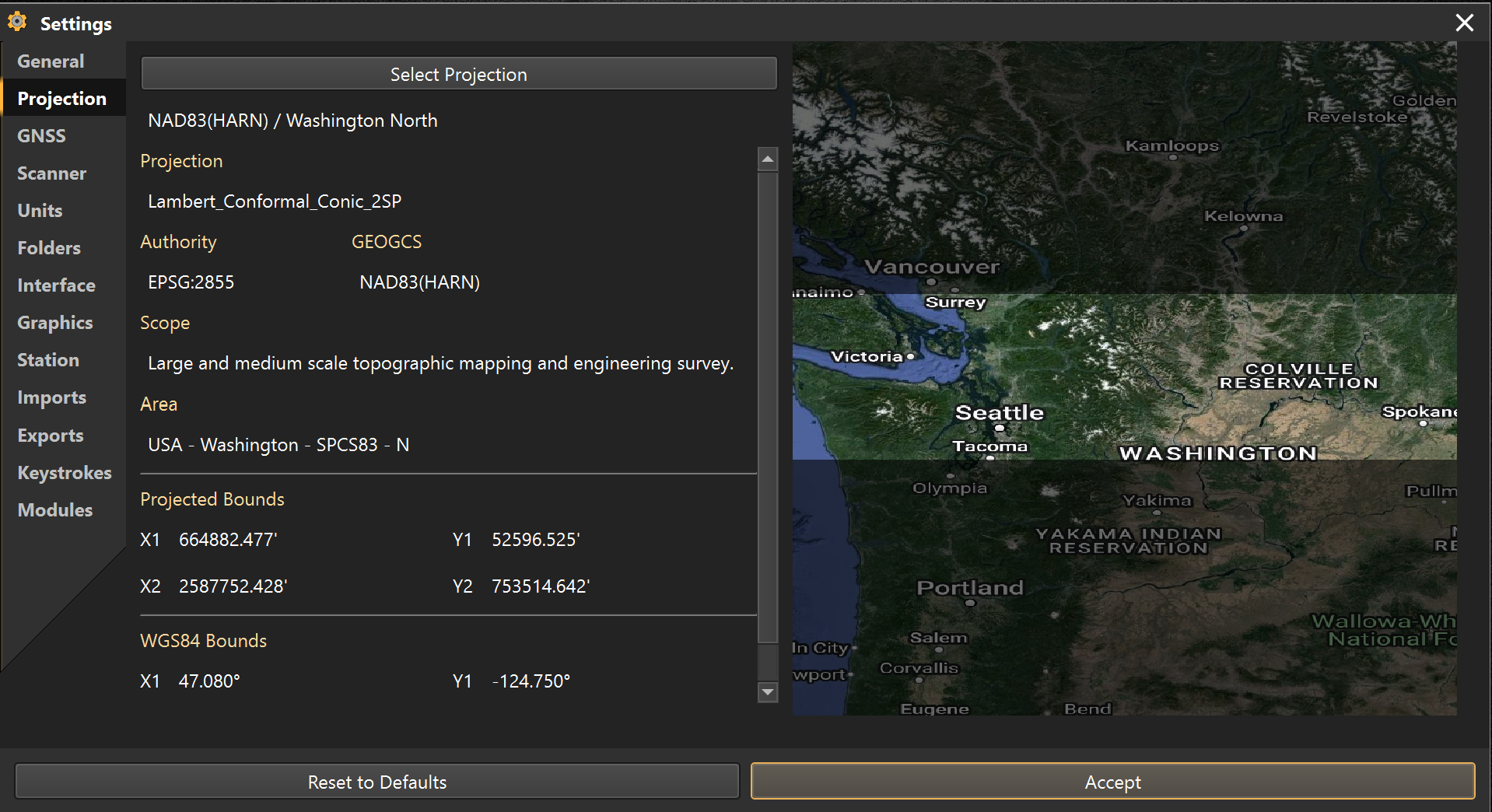Close the Settings dialog
Screen dimensions: 1492x812
[1464, 23]
